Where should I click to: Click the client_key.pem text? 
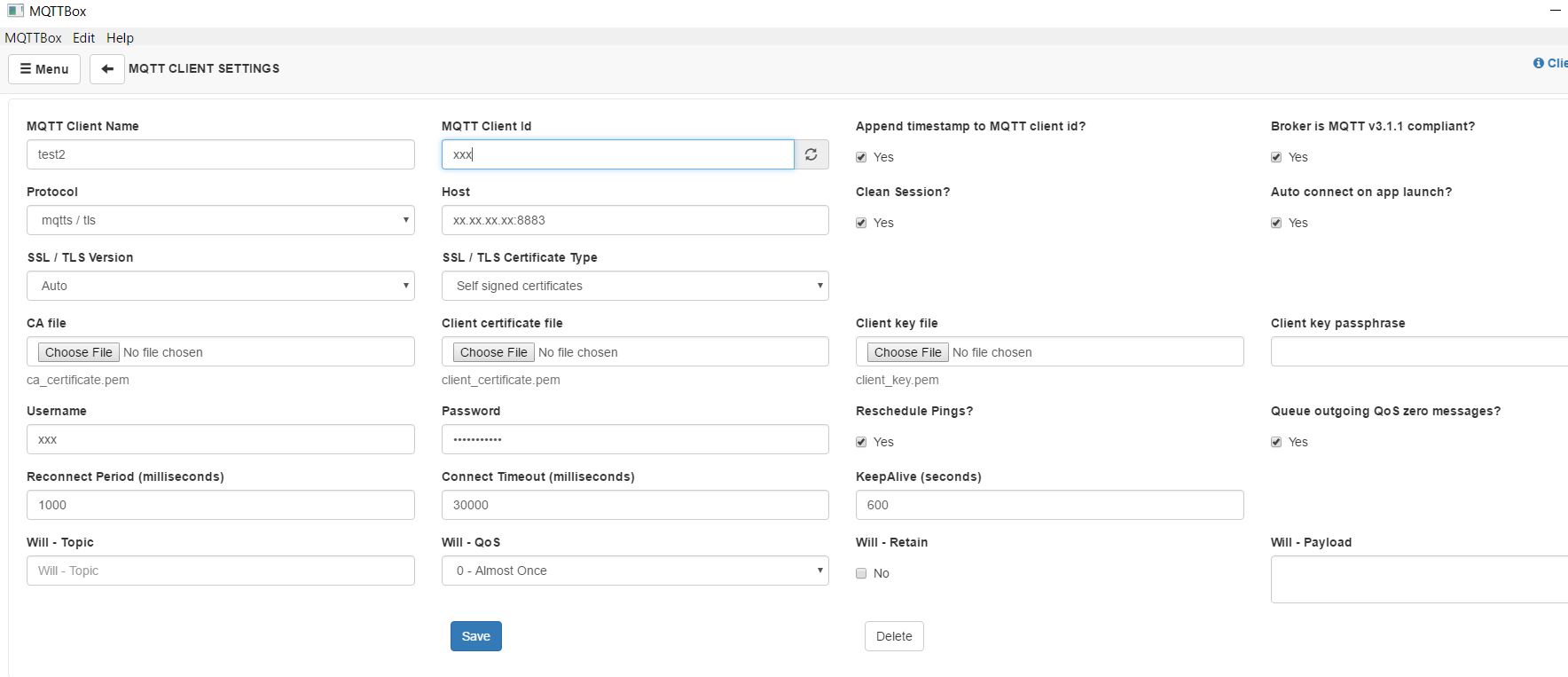[898, 380]
